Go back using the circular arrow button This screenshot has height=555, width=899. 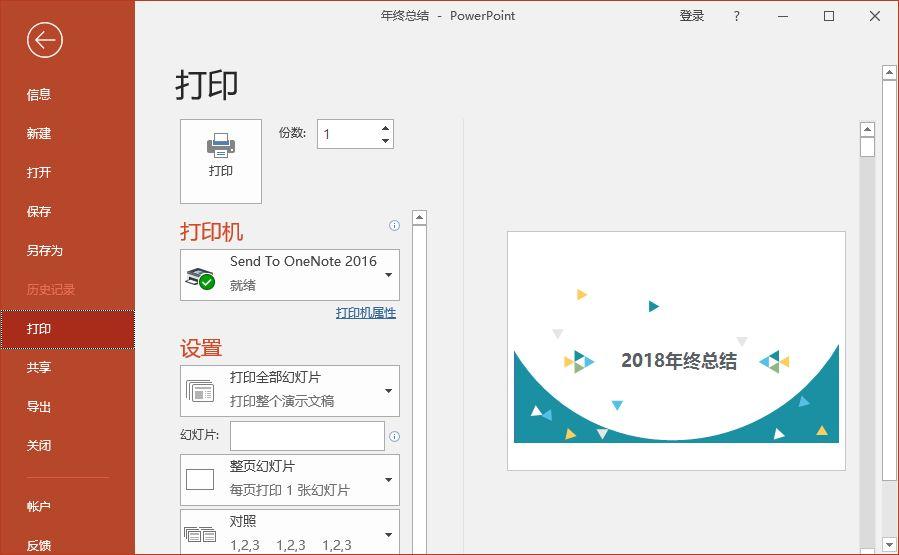click(x=44, y=40)
